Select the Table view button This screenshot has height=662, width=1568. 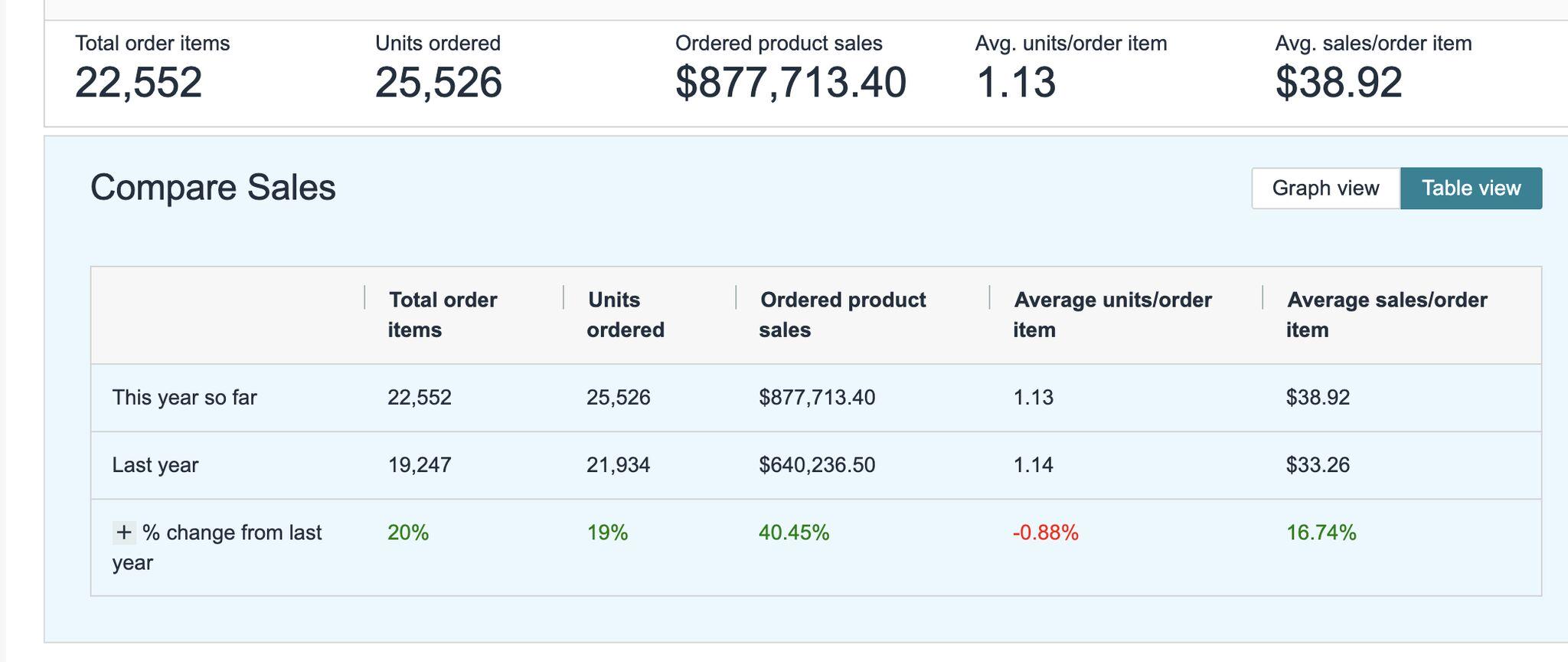pyautogui.click(x=1471, y=188)
